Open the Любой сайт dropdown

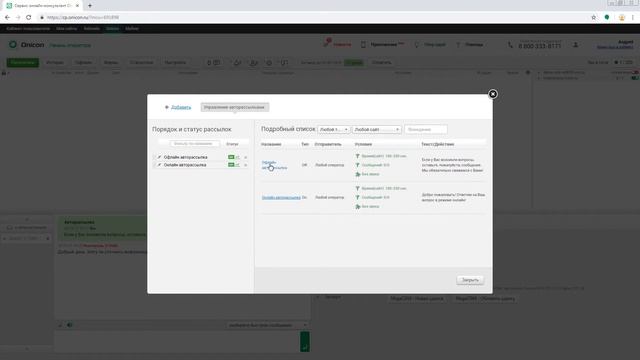click(377, 129)
